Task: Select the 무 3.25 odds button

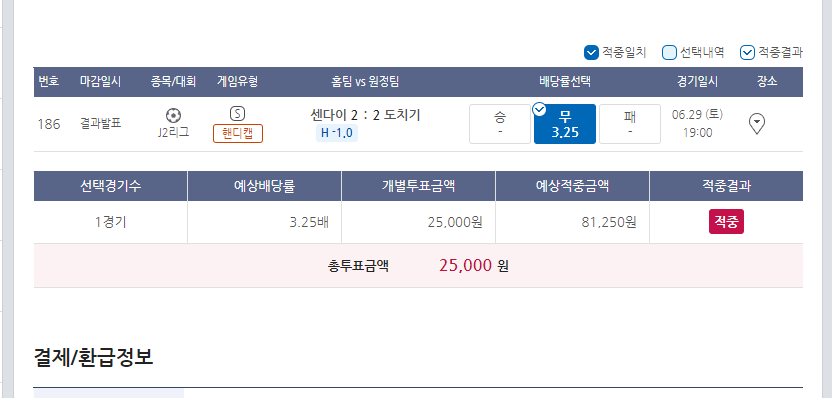Action: point(565,124)
